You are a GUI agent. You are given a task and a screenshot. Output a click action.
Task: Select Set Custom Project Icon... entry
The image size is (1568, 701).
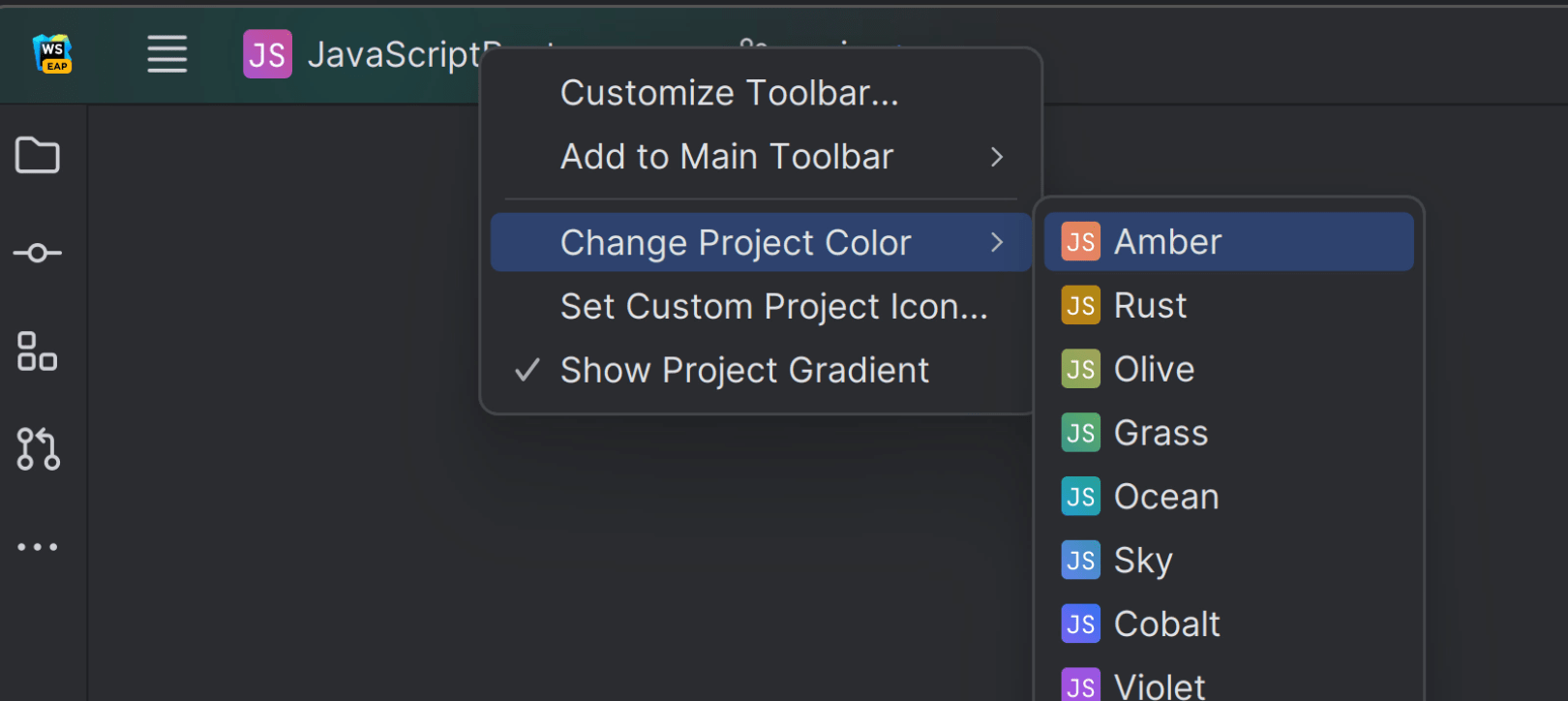[773, 307]
